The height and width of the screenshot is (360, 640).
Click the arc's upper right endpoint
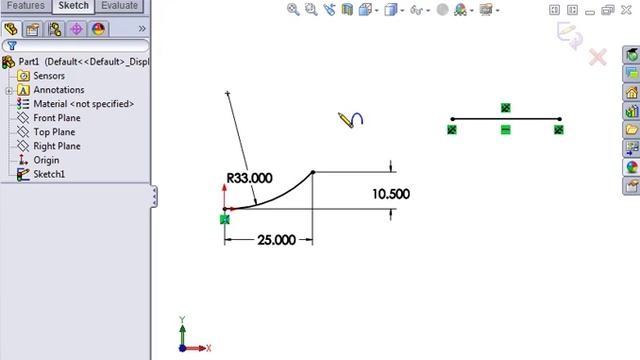pos(313,172)
